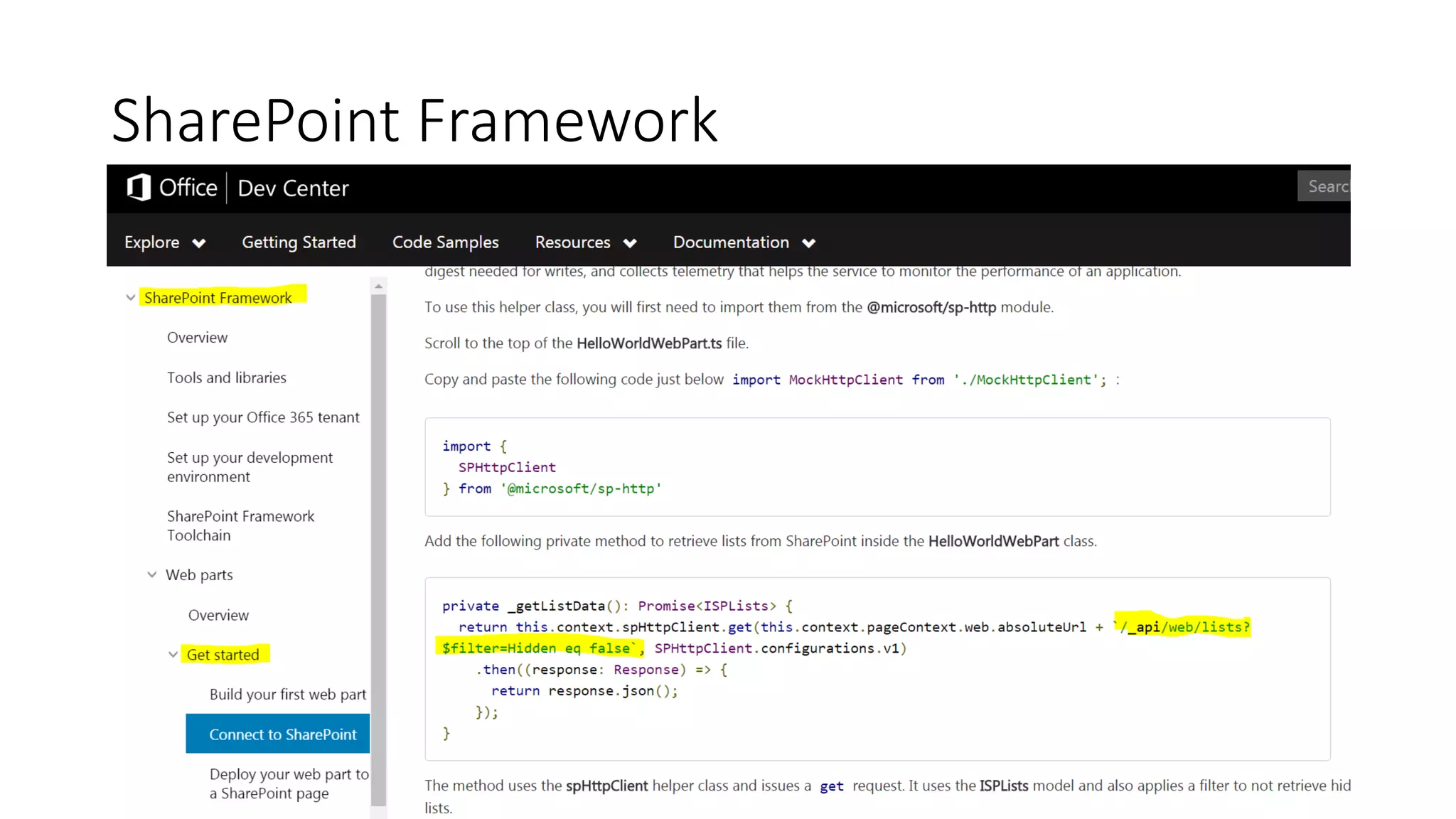
Task: Open the Dev Center home link
Action: 293,188
